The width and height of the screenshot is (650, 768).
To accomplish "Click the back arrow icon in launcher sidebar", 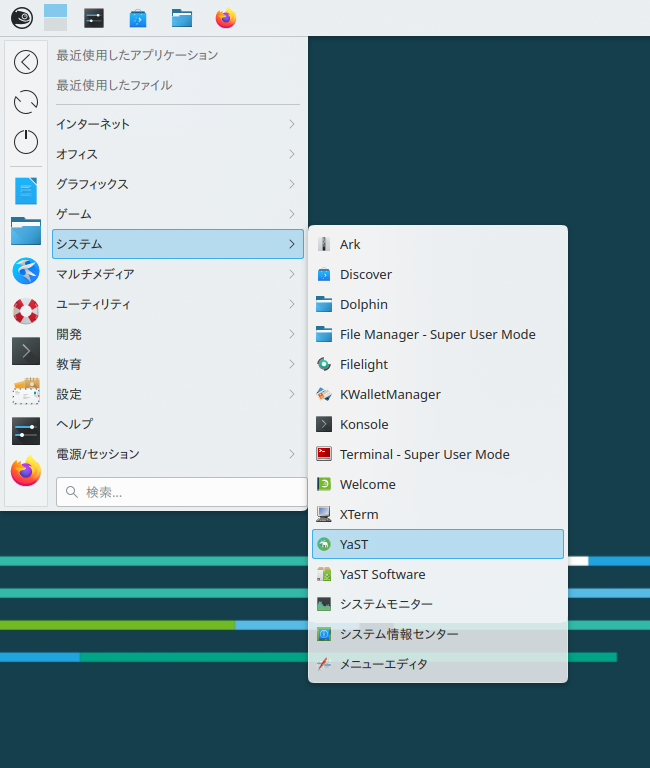I will pyautogui.click(x=26, y=62).
